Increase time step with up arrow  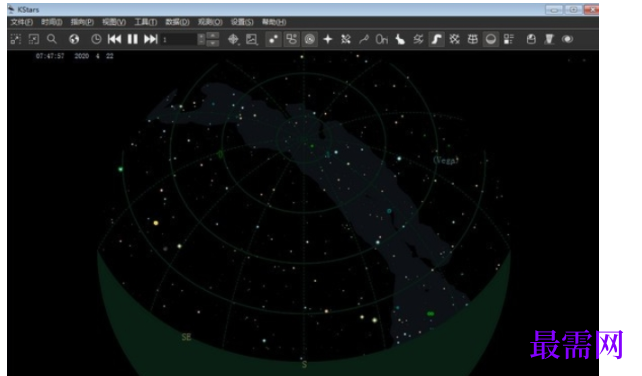coord(212,36)
